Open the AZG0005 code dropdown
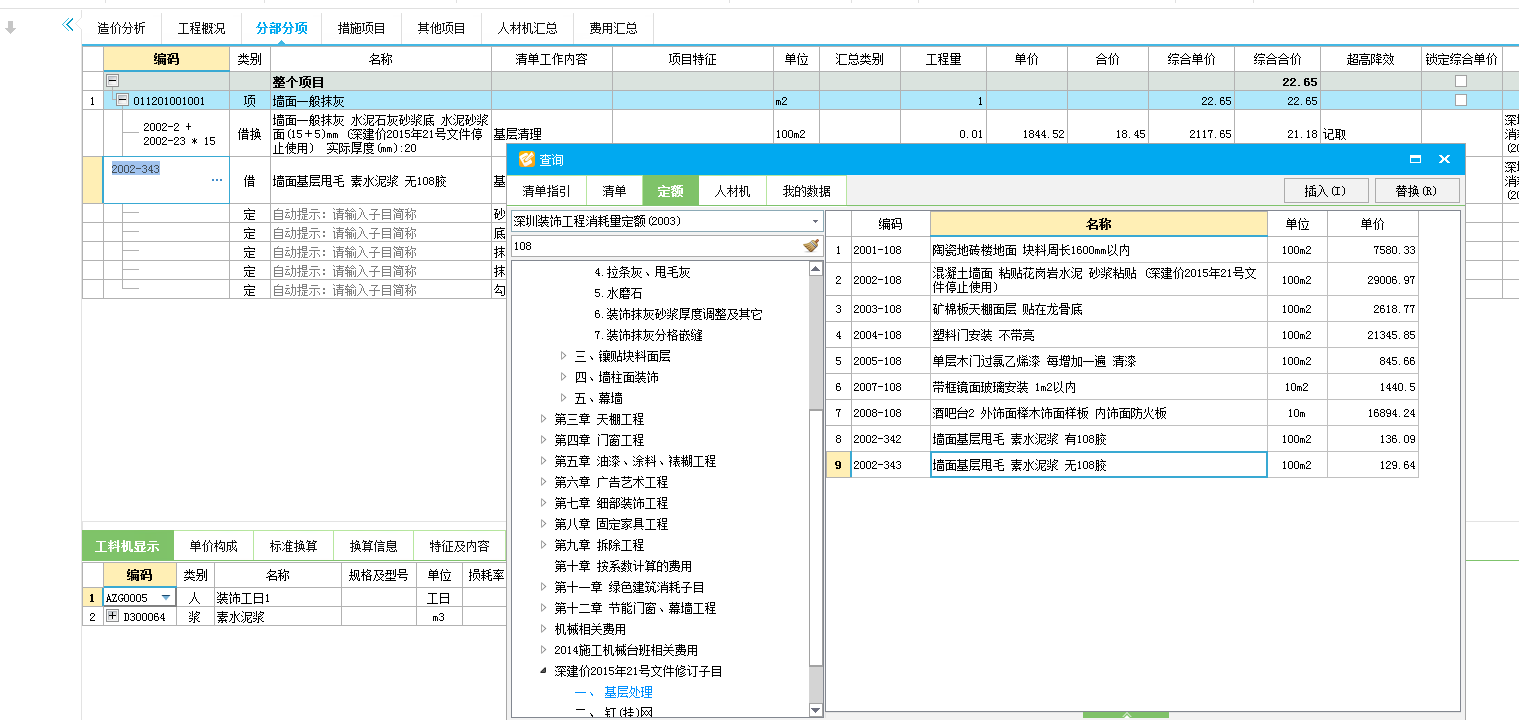Viewport: 1519px width, 720px height. tap(165, 598)
